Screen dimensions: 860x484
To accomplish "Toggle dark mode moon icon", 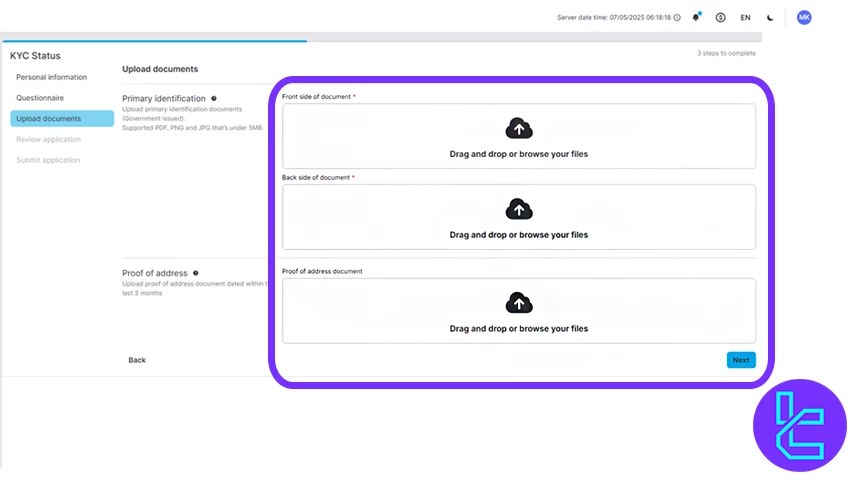I will (x=770, y=18).
